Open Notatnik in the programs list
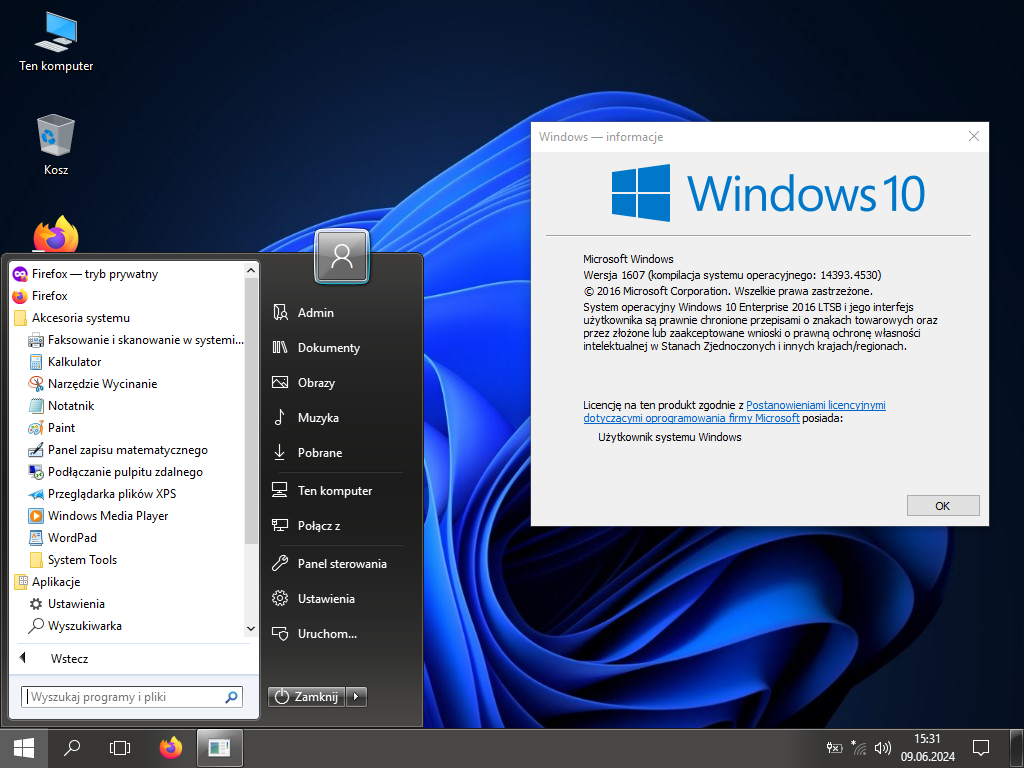Image resolution: width=1024 pixels, height=768 pixels. tap(70, 406)
